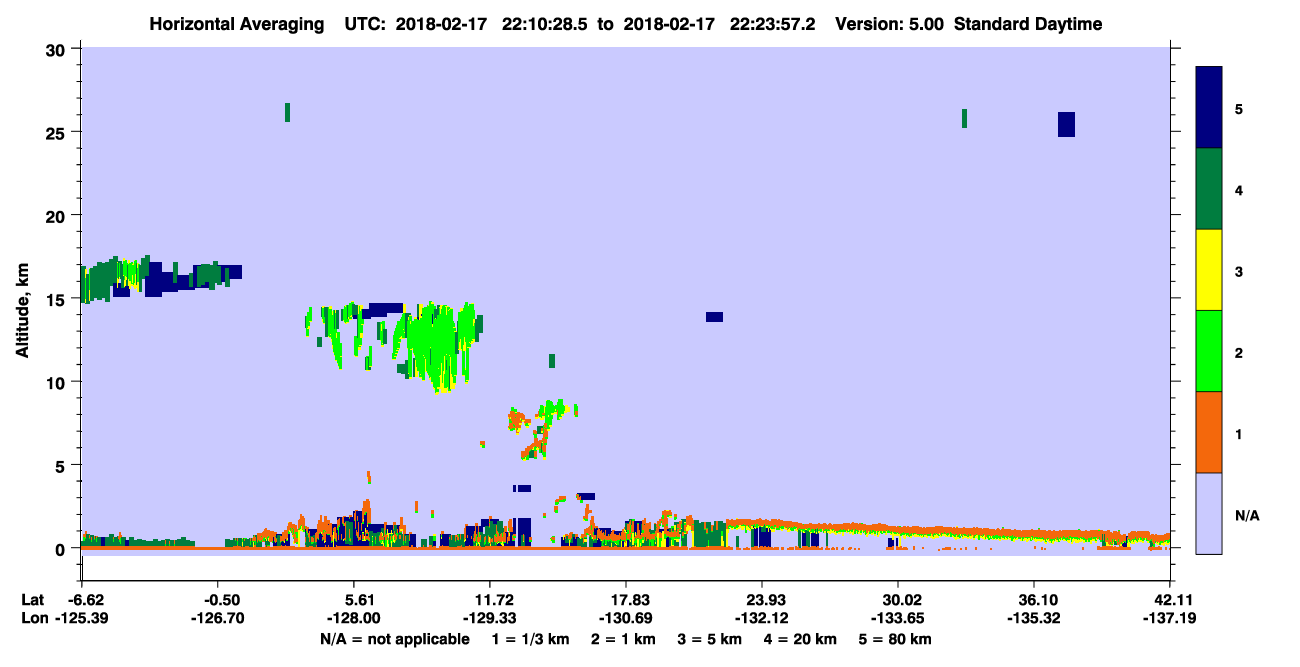Click the end time '22:23:57.2'

tap(774, 24)
